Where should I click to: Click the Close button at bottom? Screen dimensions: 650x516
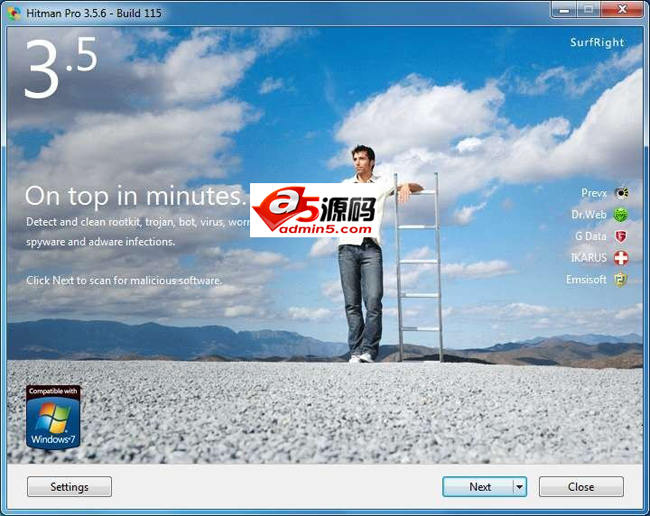pos(581,487)
